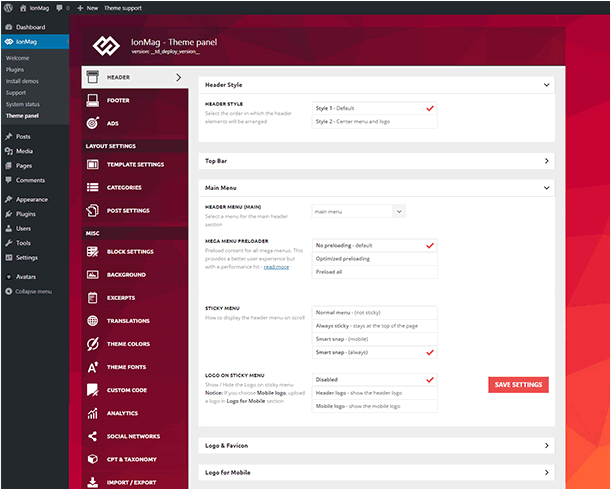Click the Save Settings button
The height and width of the screenshot is (489, 611).
[518, 385]
